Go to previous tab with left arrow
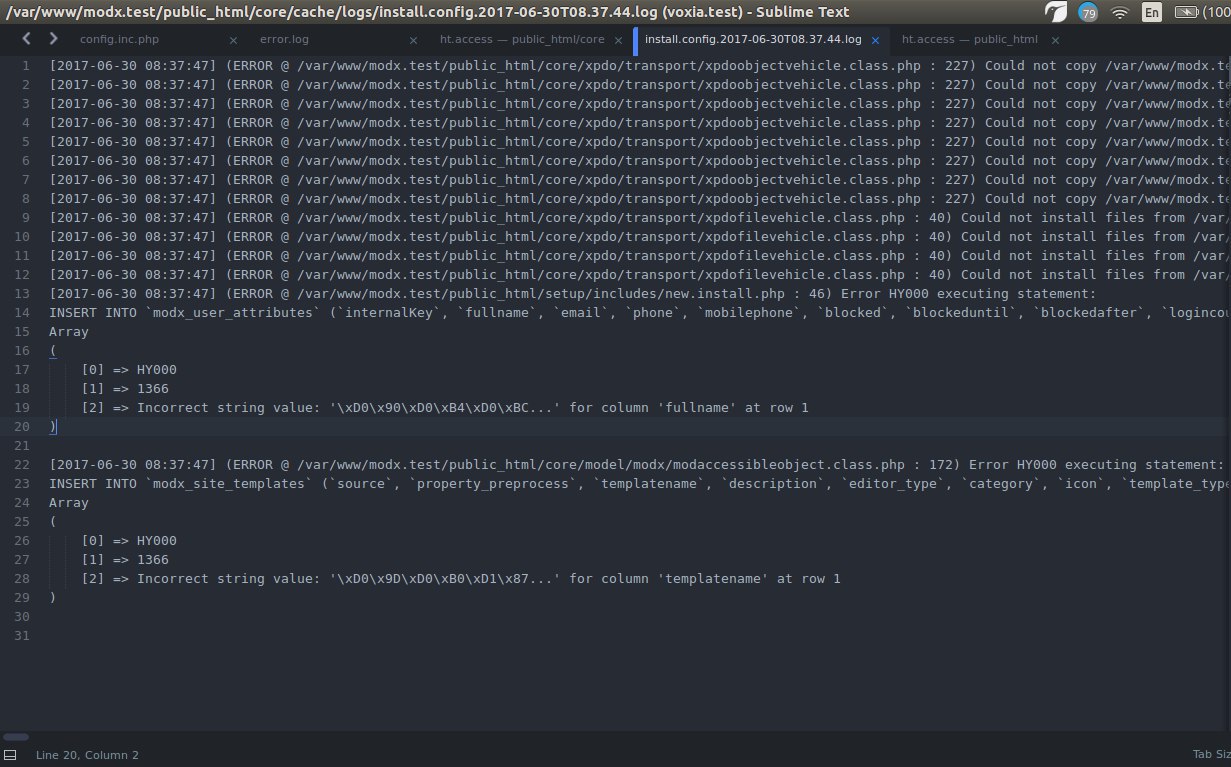 26,39
